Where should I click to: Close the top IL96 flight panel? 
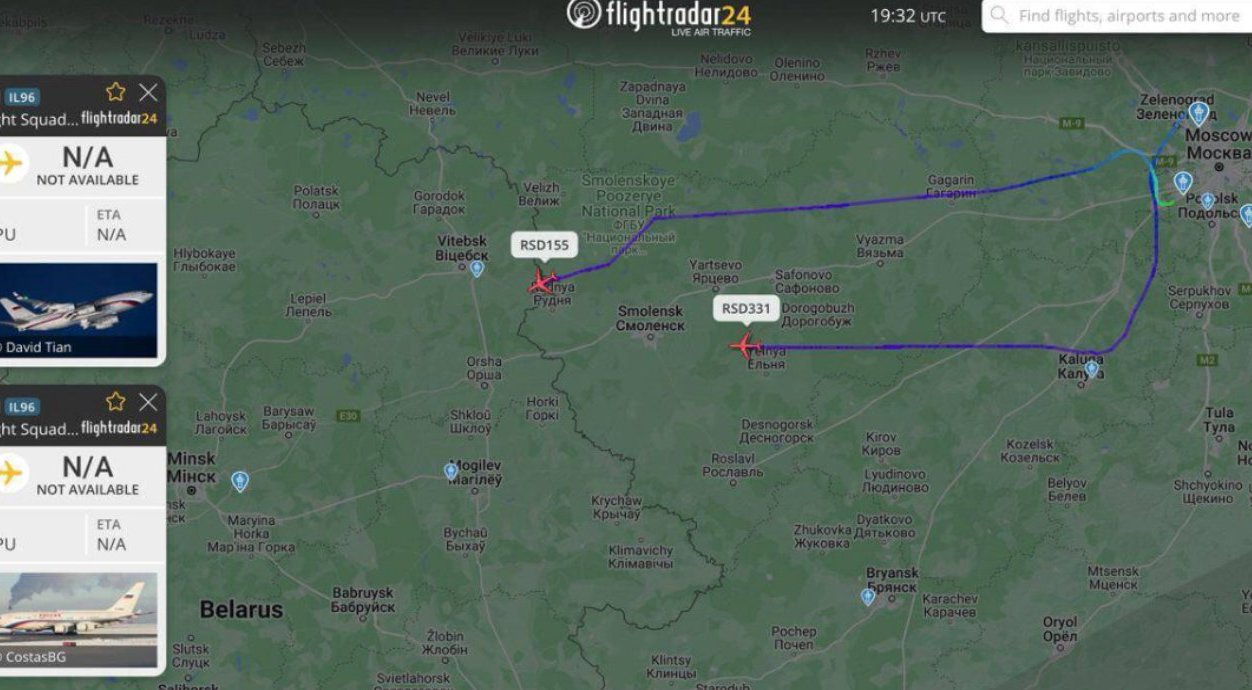[148, 92]
